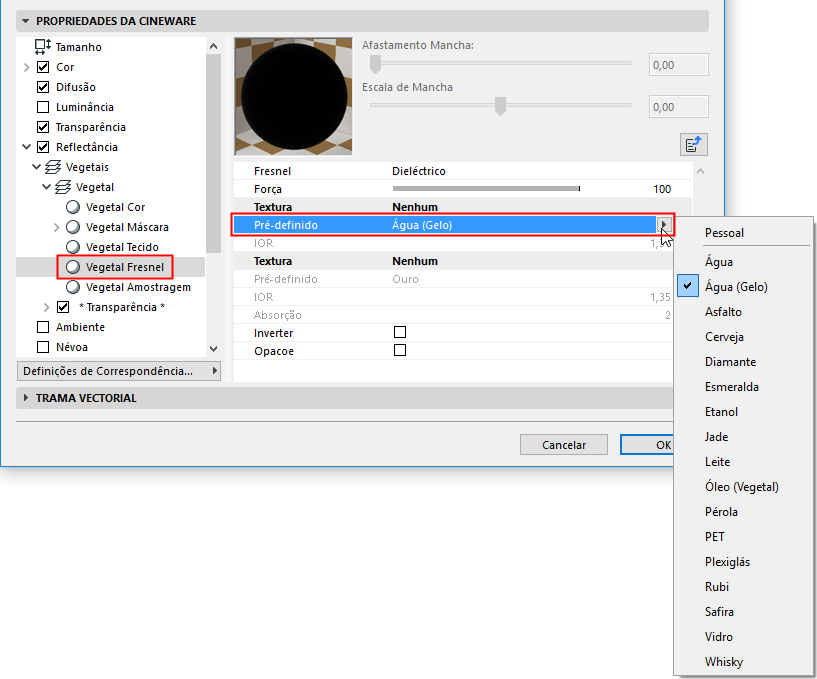Choose PET preset
This screenshot has height=679, width=817.
coord(714,537)
